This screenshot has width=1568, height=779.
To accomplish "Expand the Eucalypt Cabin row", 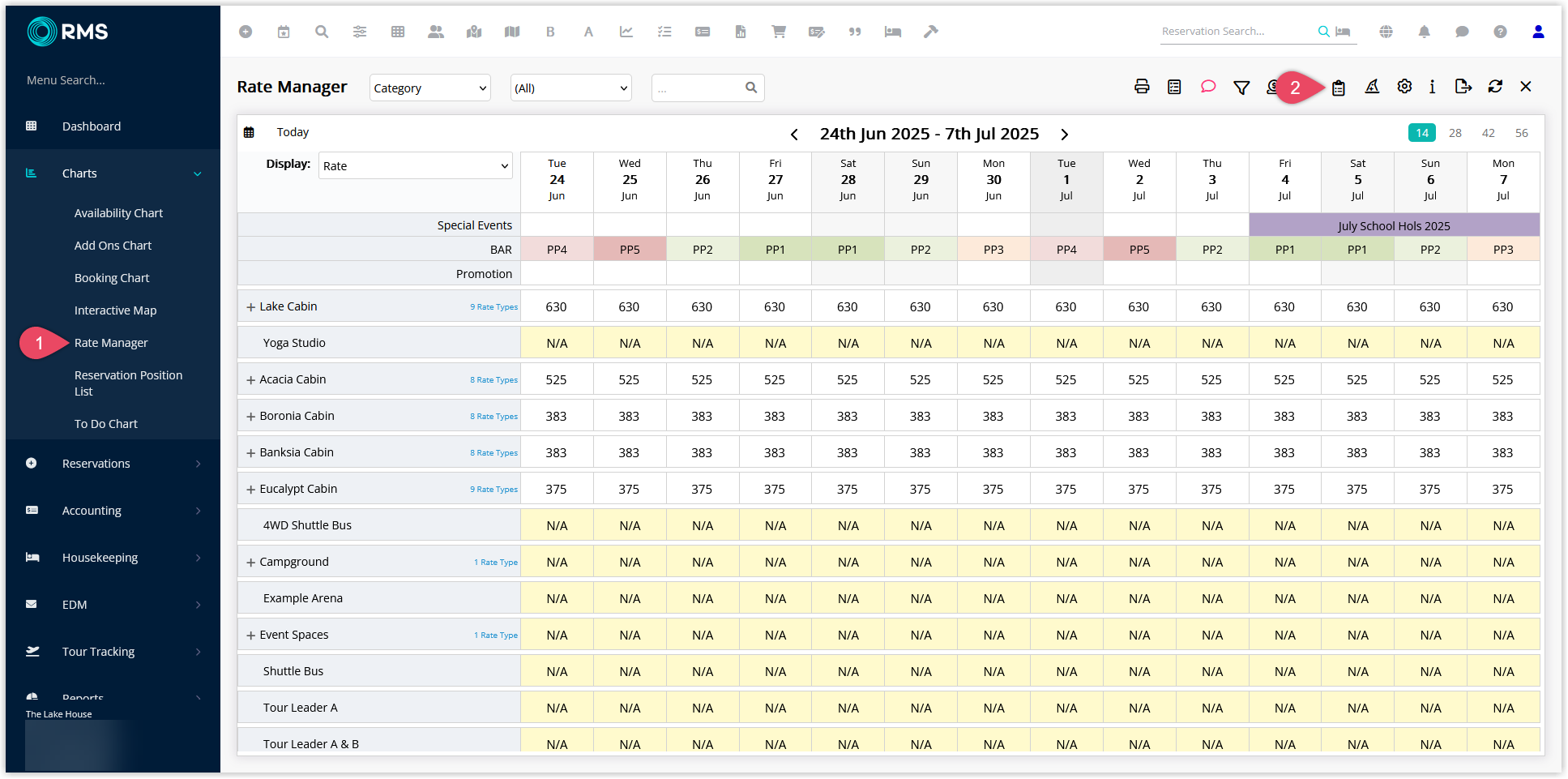I will 251,490.
